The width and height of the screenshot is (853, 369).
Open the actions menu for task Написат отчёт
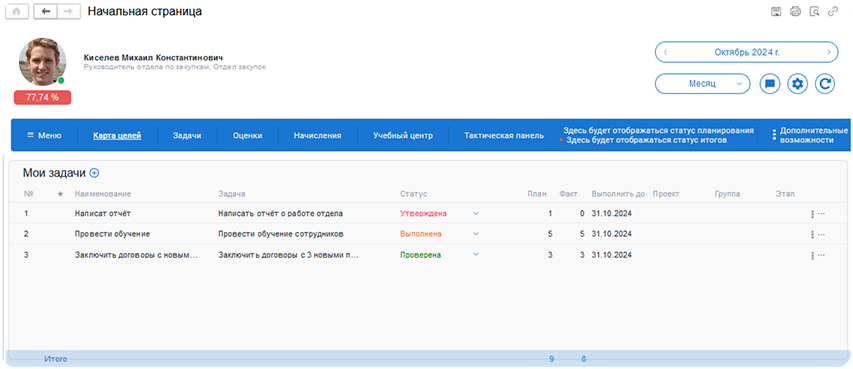[817, 214]
